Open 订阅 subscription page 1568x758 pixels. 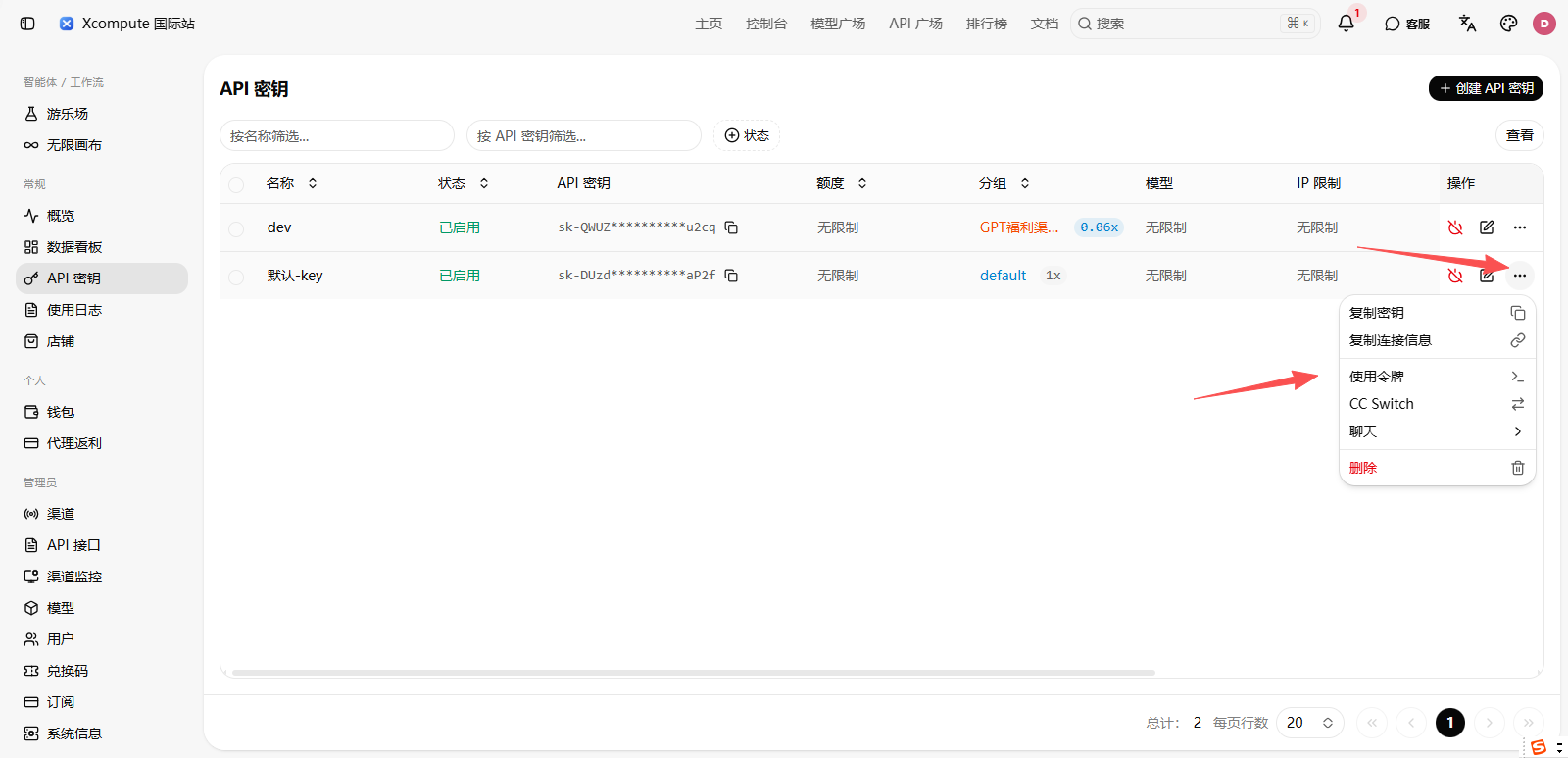(x=102, y=702)
